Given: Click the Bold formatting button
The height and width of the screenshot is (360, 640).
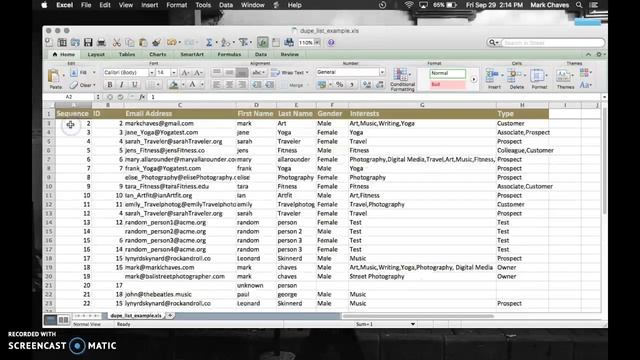Looking at the screenshot, I should tap(110, 85).
